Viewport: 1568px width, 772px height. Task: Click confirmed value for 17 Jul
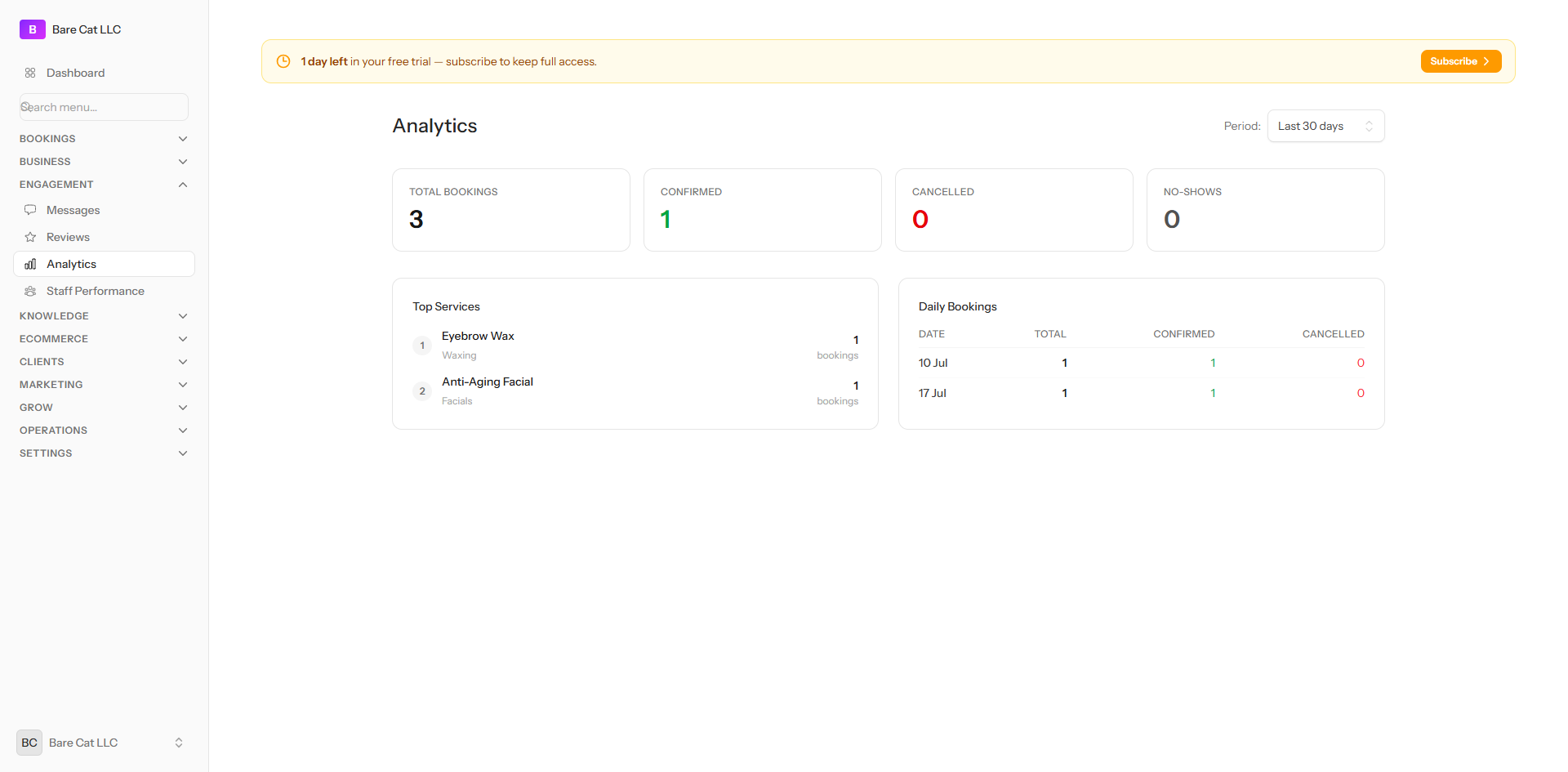tap(1213, 393)
